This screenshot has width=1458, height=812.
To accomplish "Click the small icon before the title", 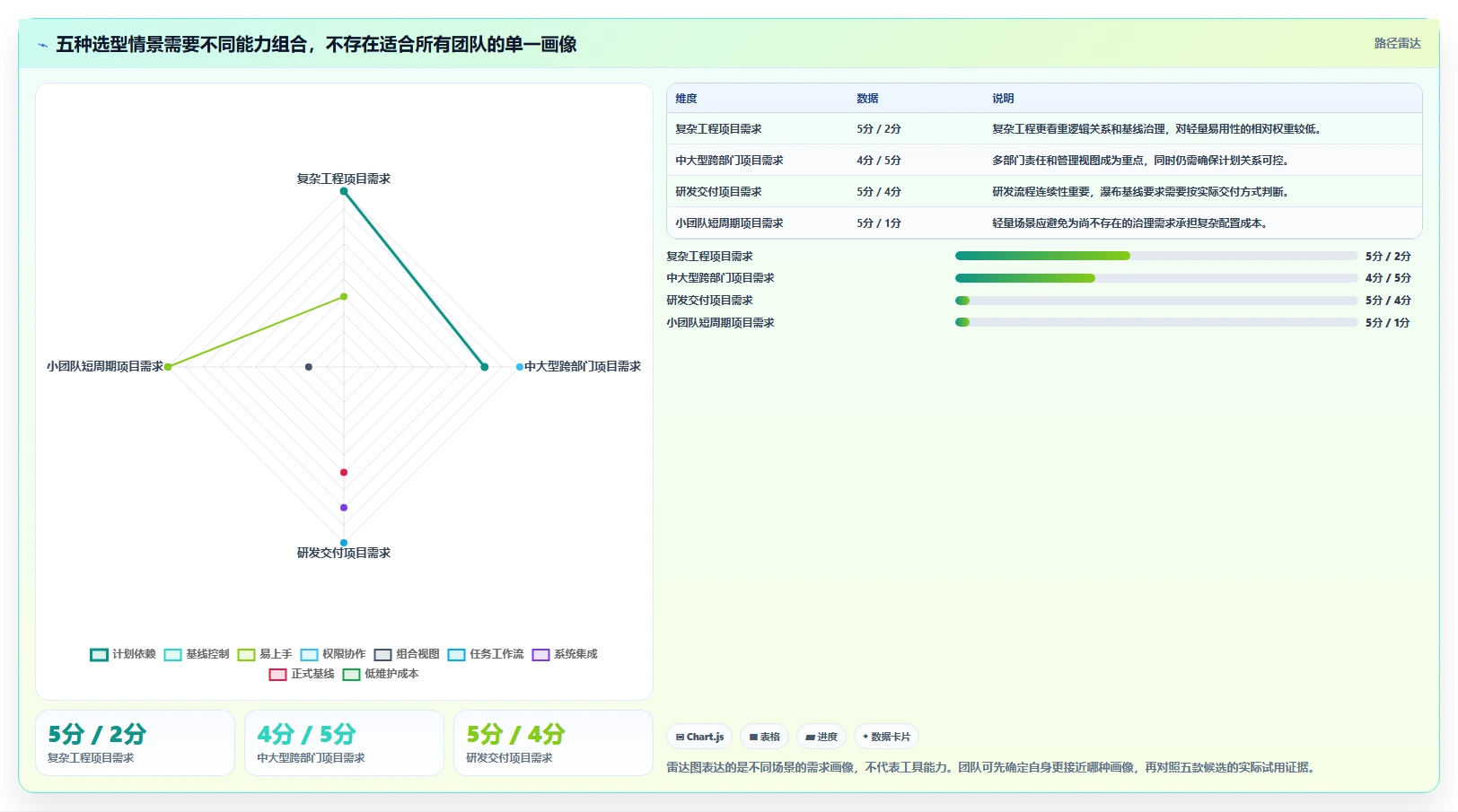I will (x=42, y=45).
